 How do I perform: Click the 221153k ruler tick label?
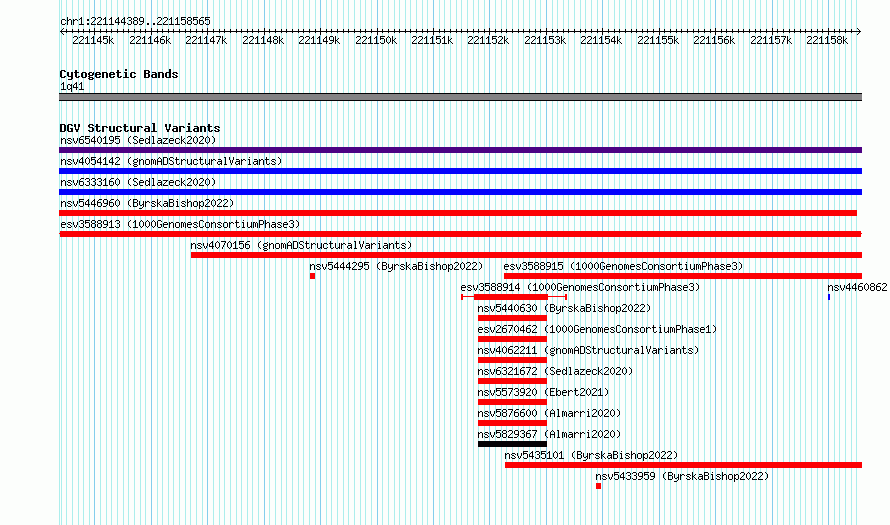tap(545, 40)
